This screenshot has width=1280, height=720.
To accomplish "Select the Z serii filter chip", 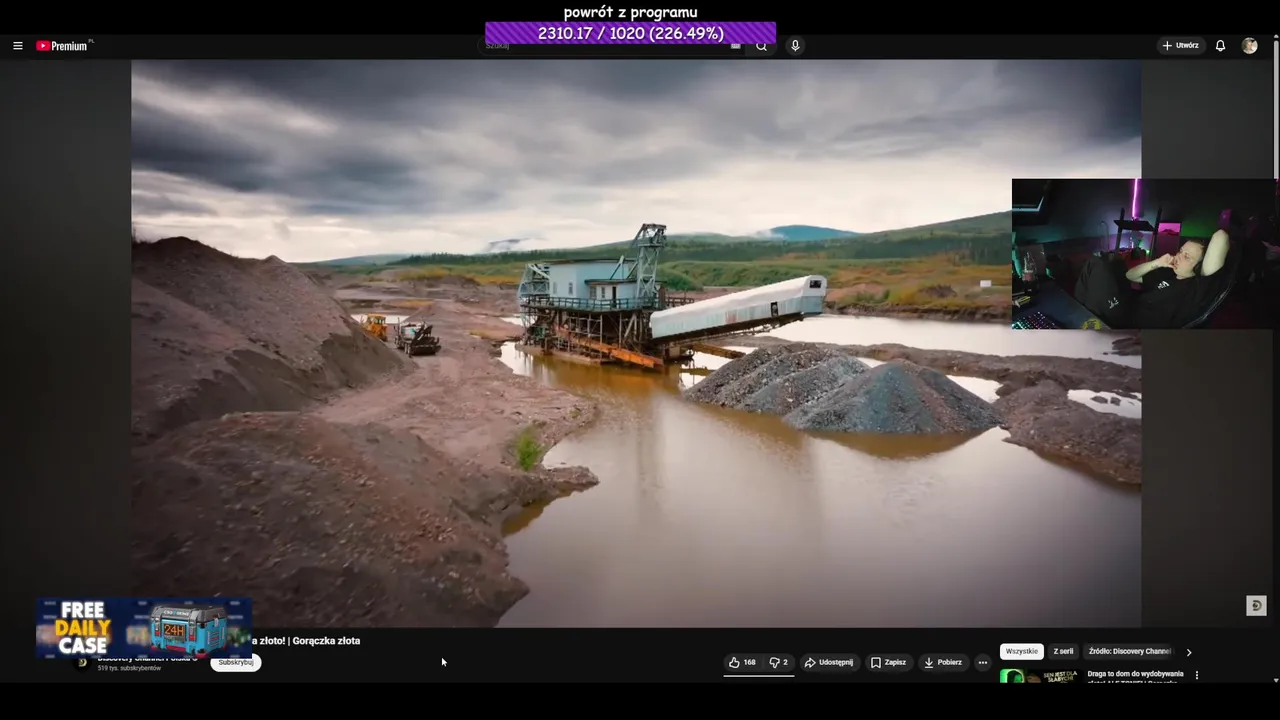I will pos(1063,651).
